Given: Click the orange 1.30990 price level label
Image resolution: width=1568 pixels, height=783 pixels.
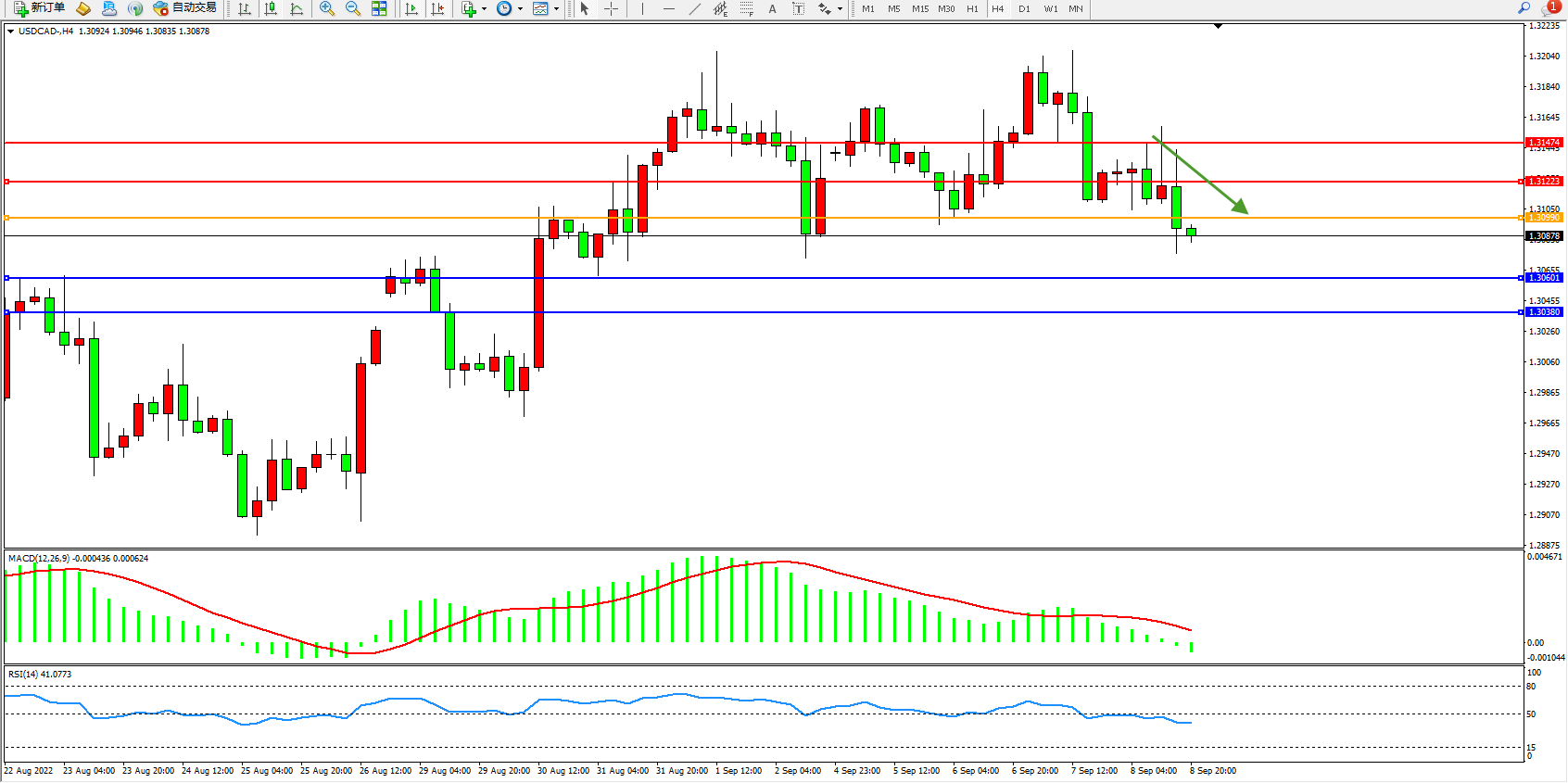Looking at the screenshot, I should click(x=1544, y=218).
